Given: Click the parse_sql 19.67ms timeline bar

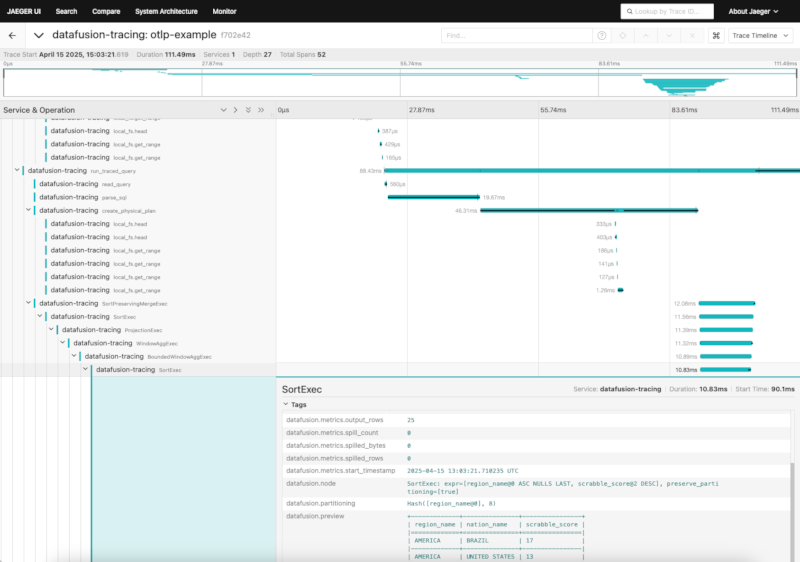Looking at the screenshot, I should pyautogui.click(x=434, y=197).
